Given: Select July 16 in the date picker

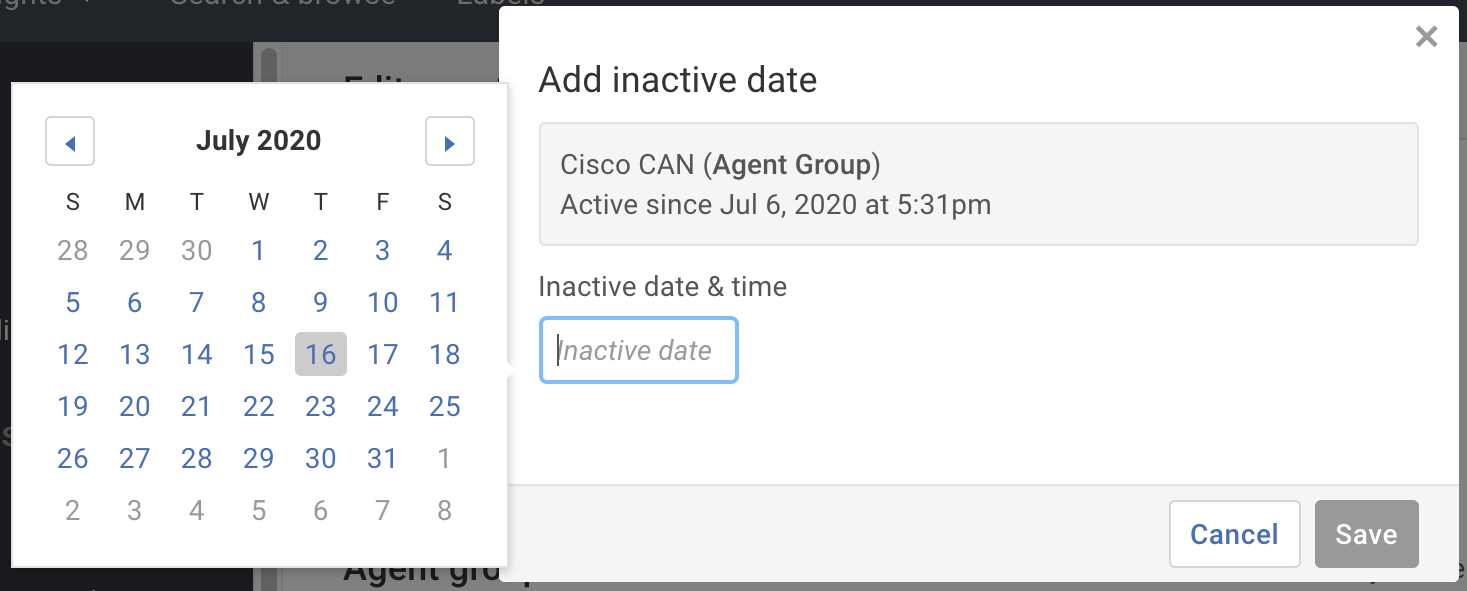Looking at the screenshot, I should [x=320, y=354].
